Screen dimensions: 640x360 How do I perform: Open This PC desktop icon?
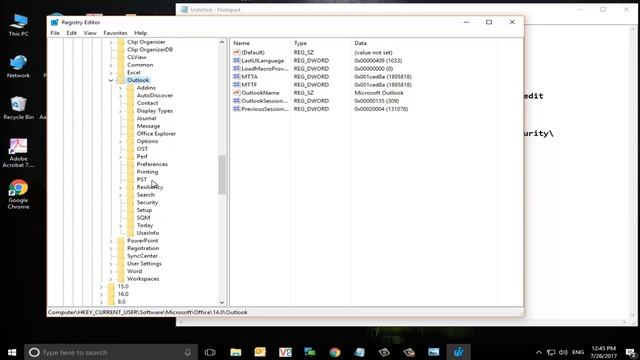pos(18,24)
